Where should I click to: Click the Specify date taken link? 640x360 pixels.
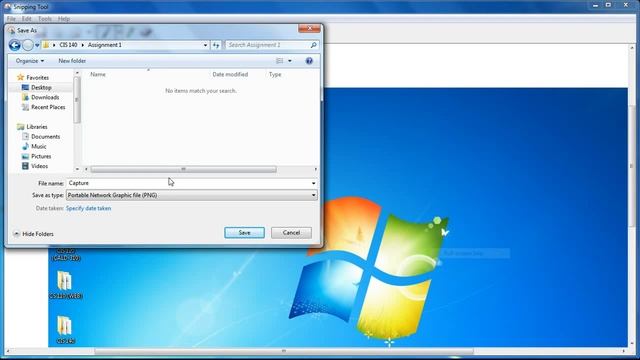coord(88,208)
